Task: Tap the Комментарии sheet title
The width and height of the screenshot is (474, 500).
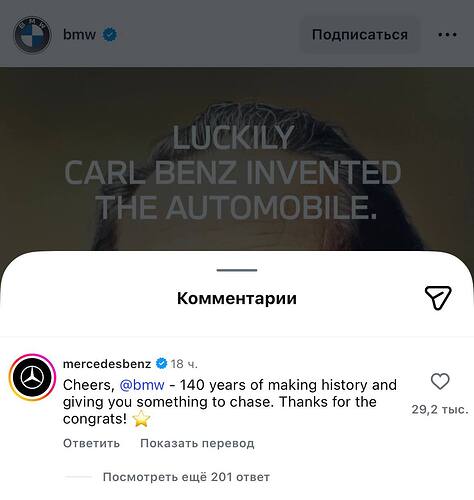Action: coord(237,298)
